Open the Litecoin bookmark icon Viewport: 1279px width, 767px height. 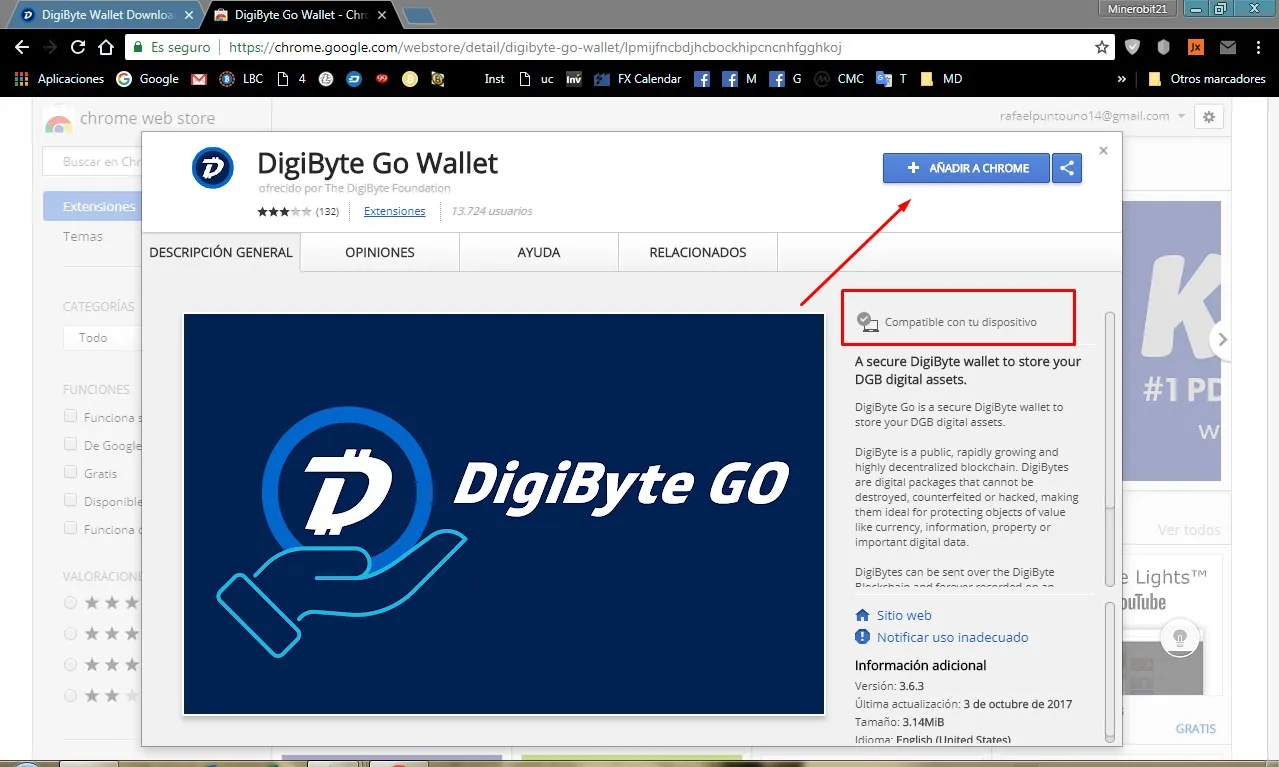point(326,79)
